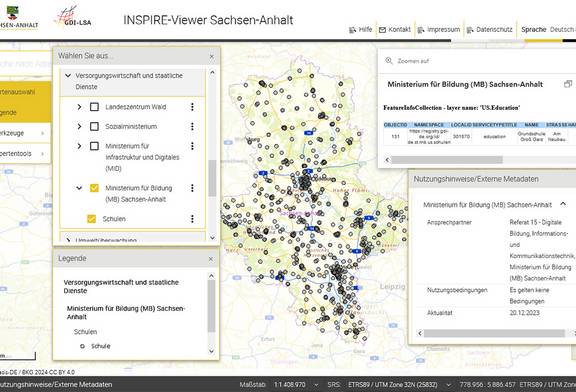The image size is (576, 392).
Task: Open options menu for Schulen layer
Action: (x=192, y=219)
